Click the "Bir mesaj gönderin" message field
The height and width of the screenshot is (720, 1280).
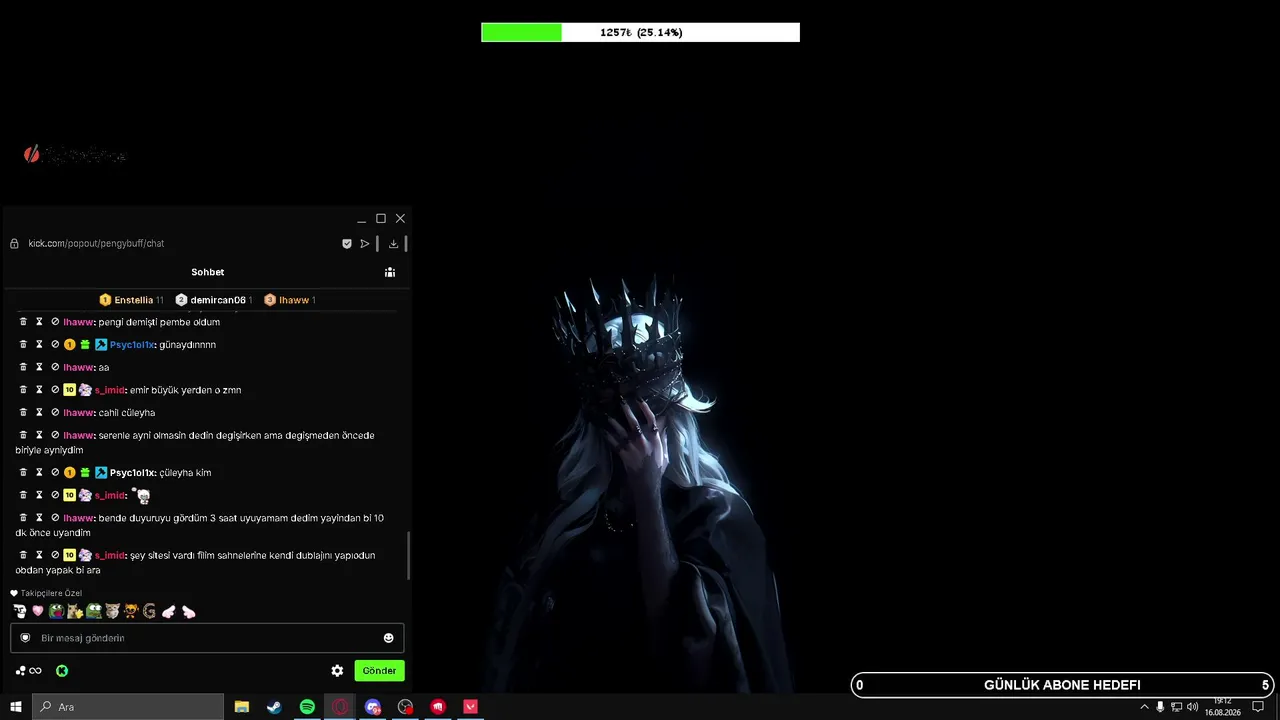pyautogui.click(x=207, y=638)
